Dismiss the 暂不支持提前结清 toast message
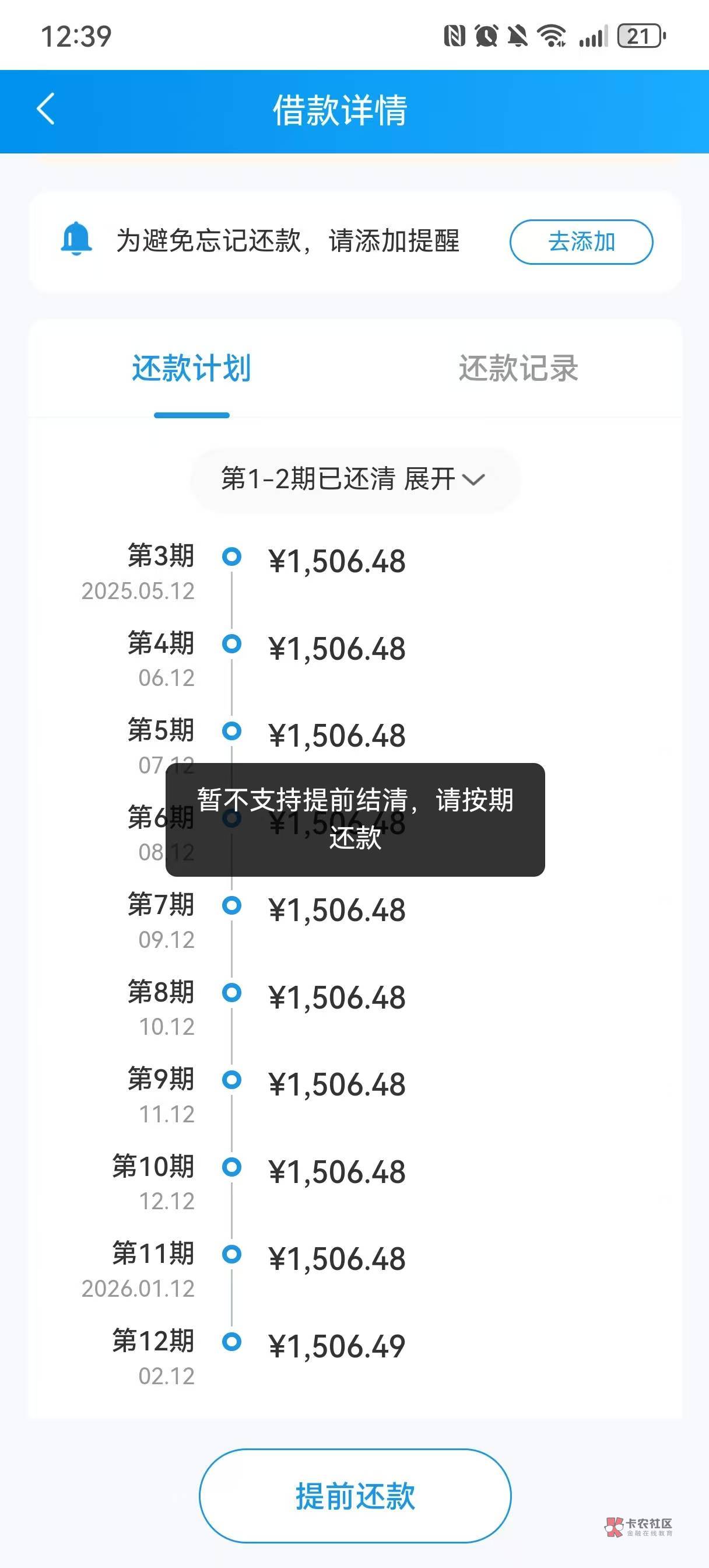 355,820
